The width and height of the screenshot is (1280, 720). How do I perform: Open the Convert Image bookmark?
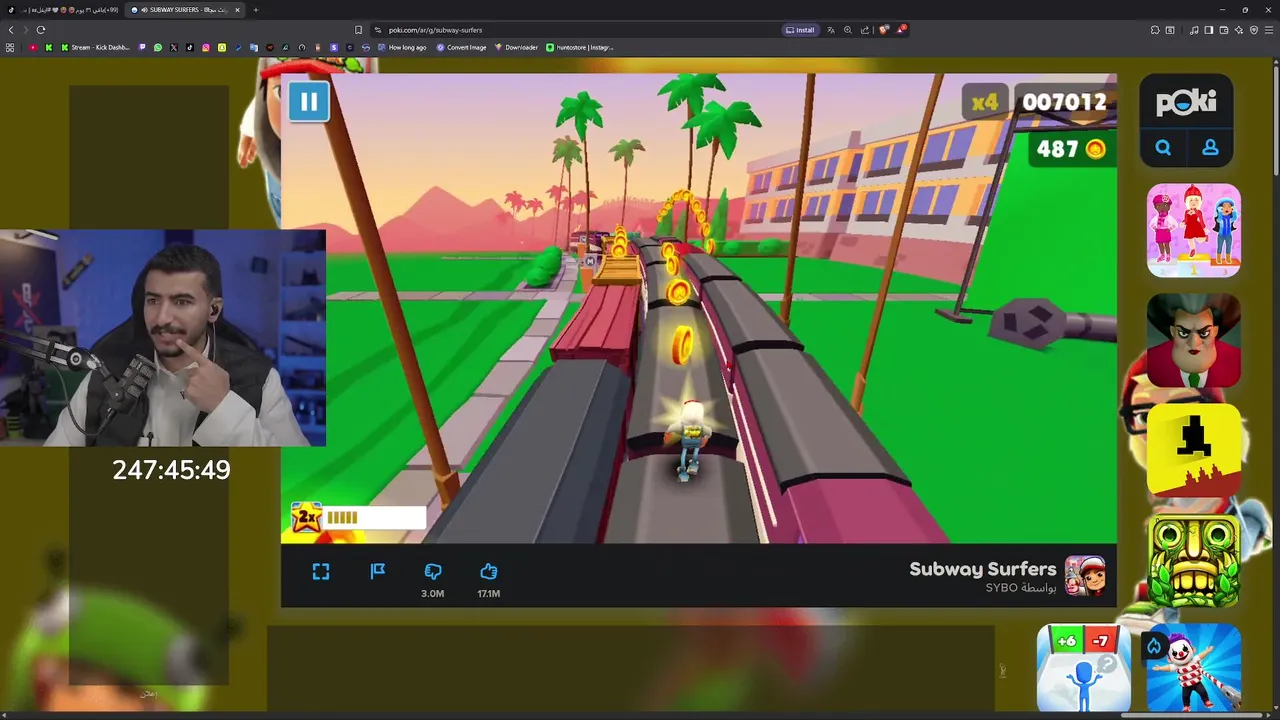click(461, 47)
